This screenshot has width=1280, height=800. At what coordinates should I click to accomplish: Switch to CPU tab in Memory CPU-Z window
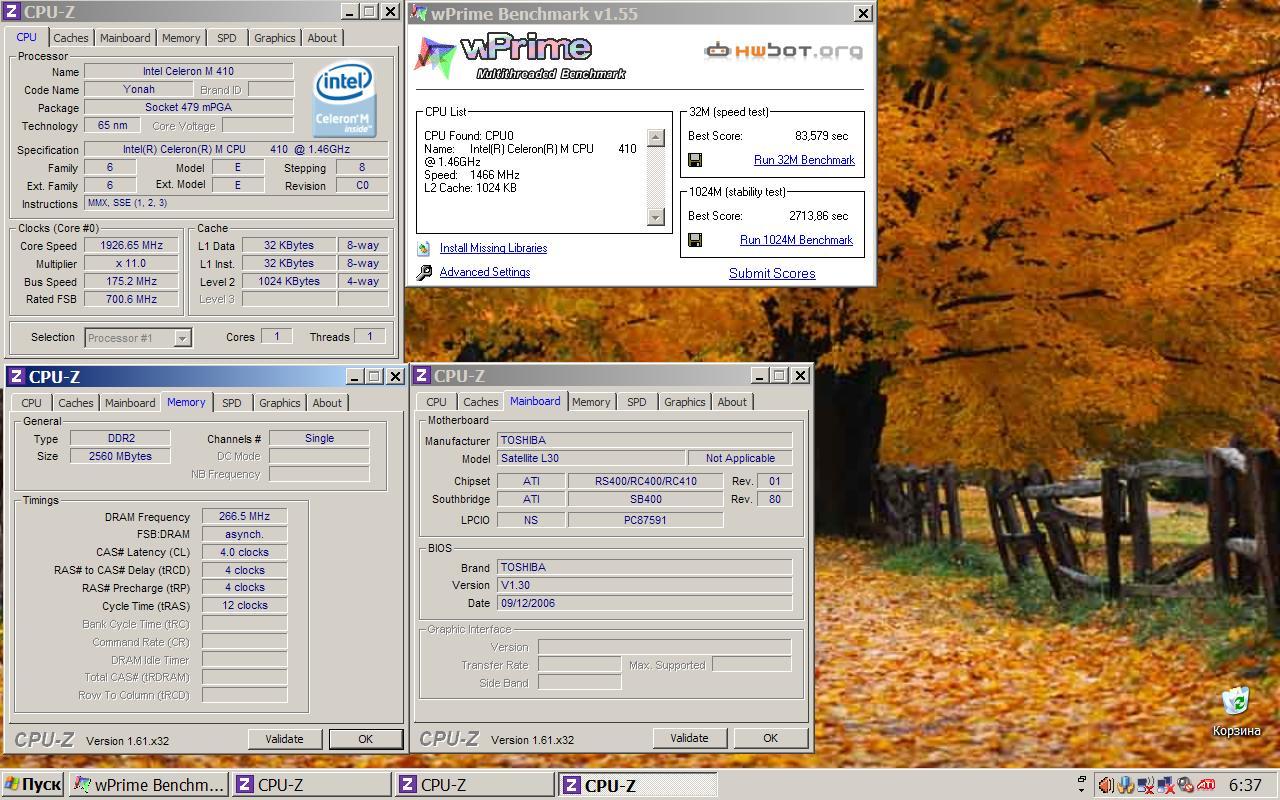[x=32, y=403]
